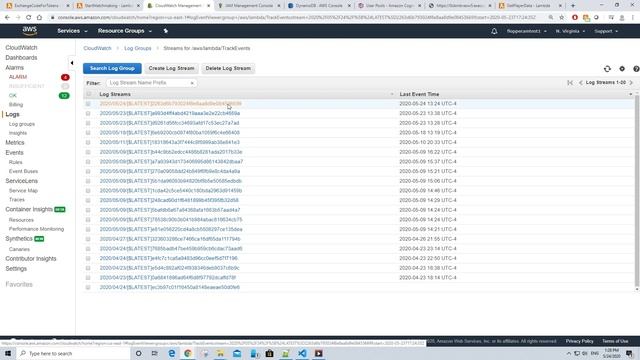Screen dimensions: 640x360
Task: Bookmark this page with the star icon
Action: 562,18
